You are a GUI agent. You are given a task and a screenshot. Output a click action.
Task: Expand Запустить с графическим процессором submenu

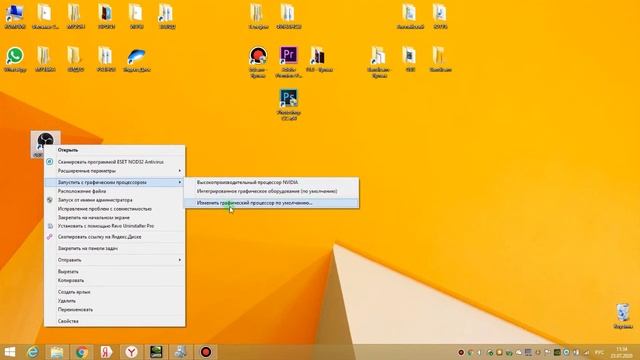[114, 182]
